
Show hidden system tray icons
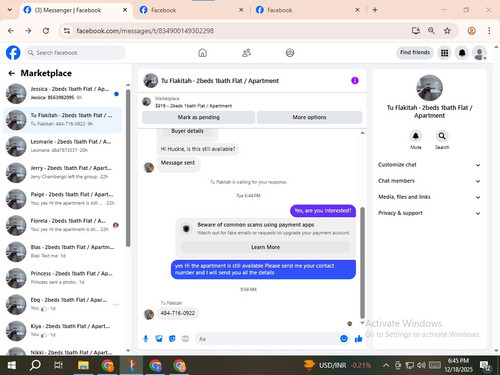(386, 365)
